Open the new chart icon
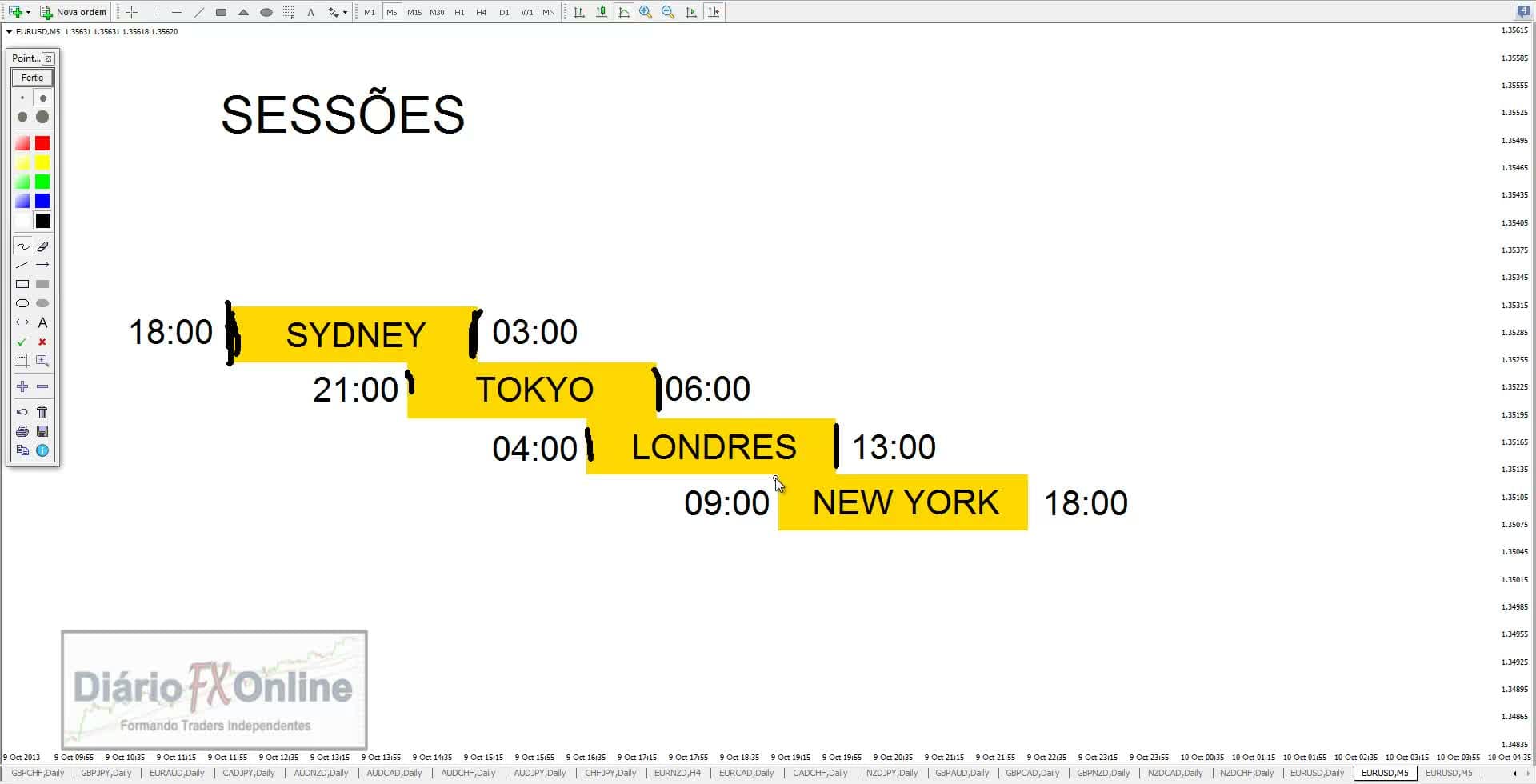The height and width of the screenshot is (784, 1536). [15, 12]
